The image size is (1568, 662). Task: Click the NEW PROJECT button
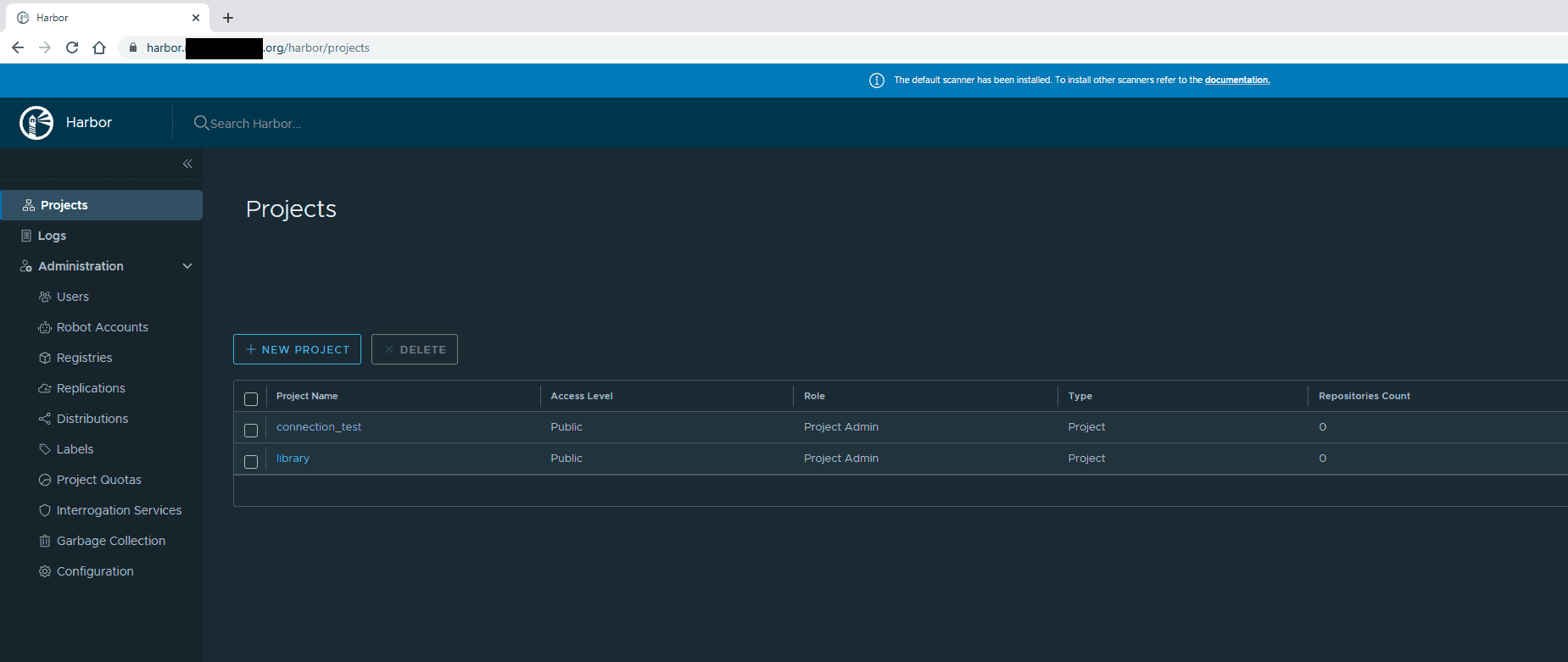tap(297, 349)
